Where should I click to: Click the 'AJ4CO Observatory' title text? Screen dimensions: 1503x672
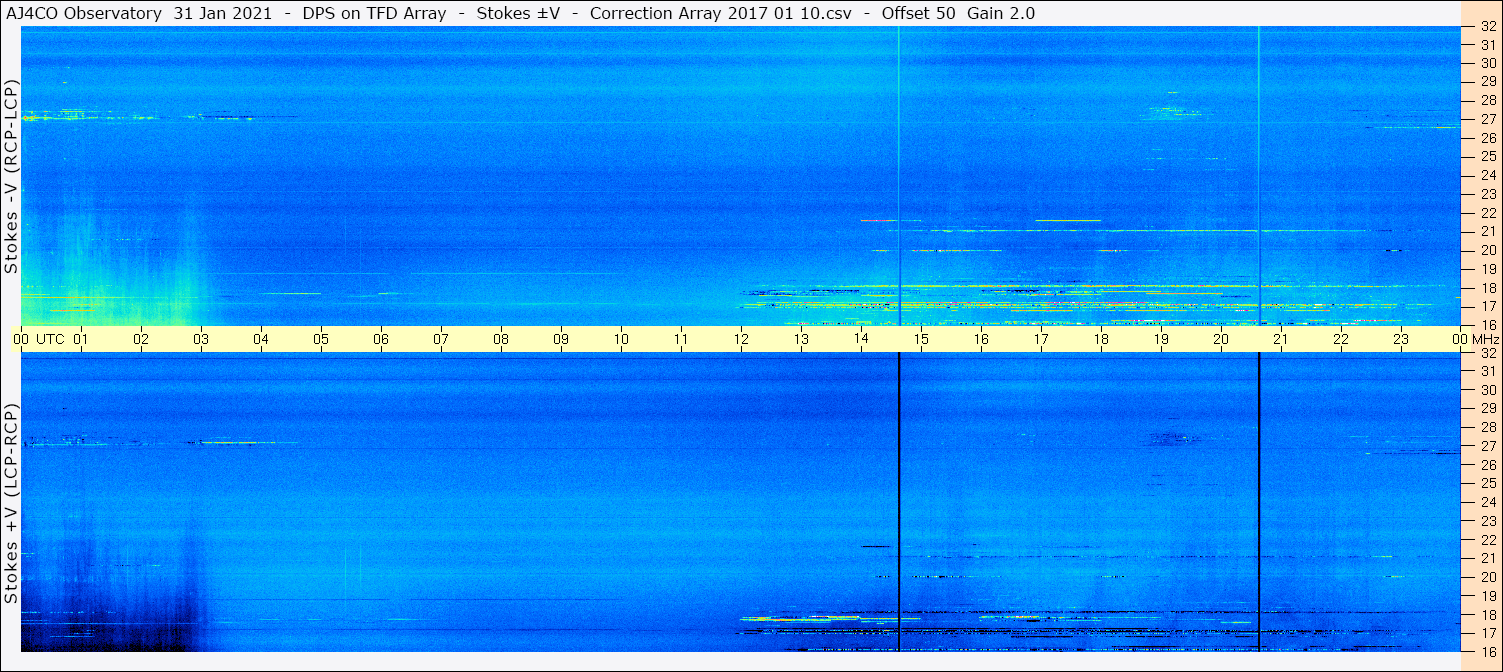84,13
